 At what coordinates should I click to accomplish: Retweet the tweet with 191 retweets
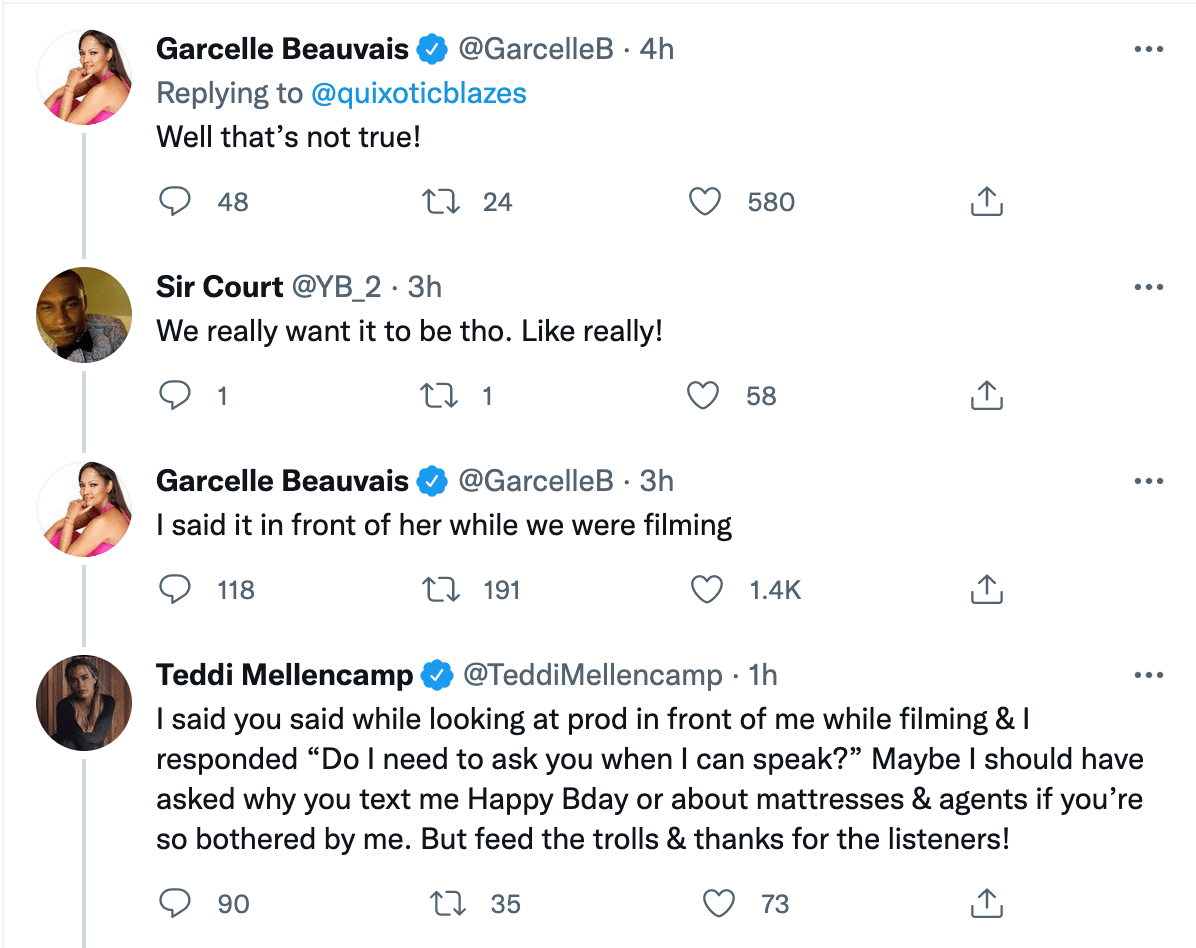tap(441, 590)
